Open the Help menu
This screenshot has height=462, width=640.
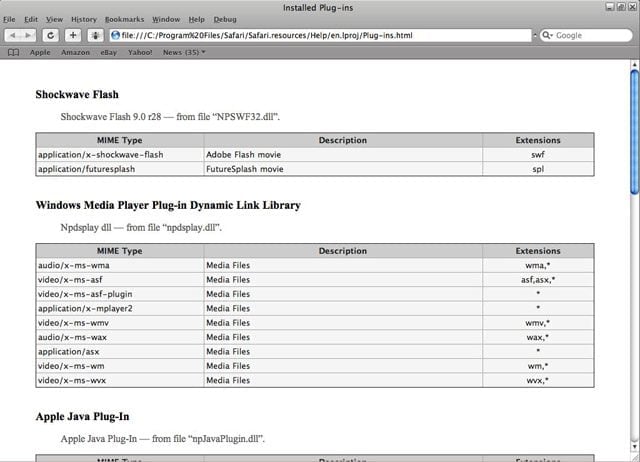196,19
